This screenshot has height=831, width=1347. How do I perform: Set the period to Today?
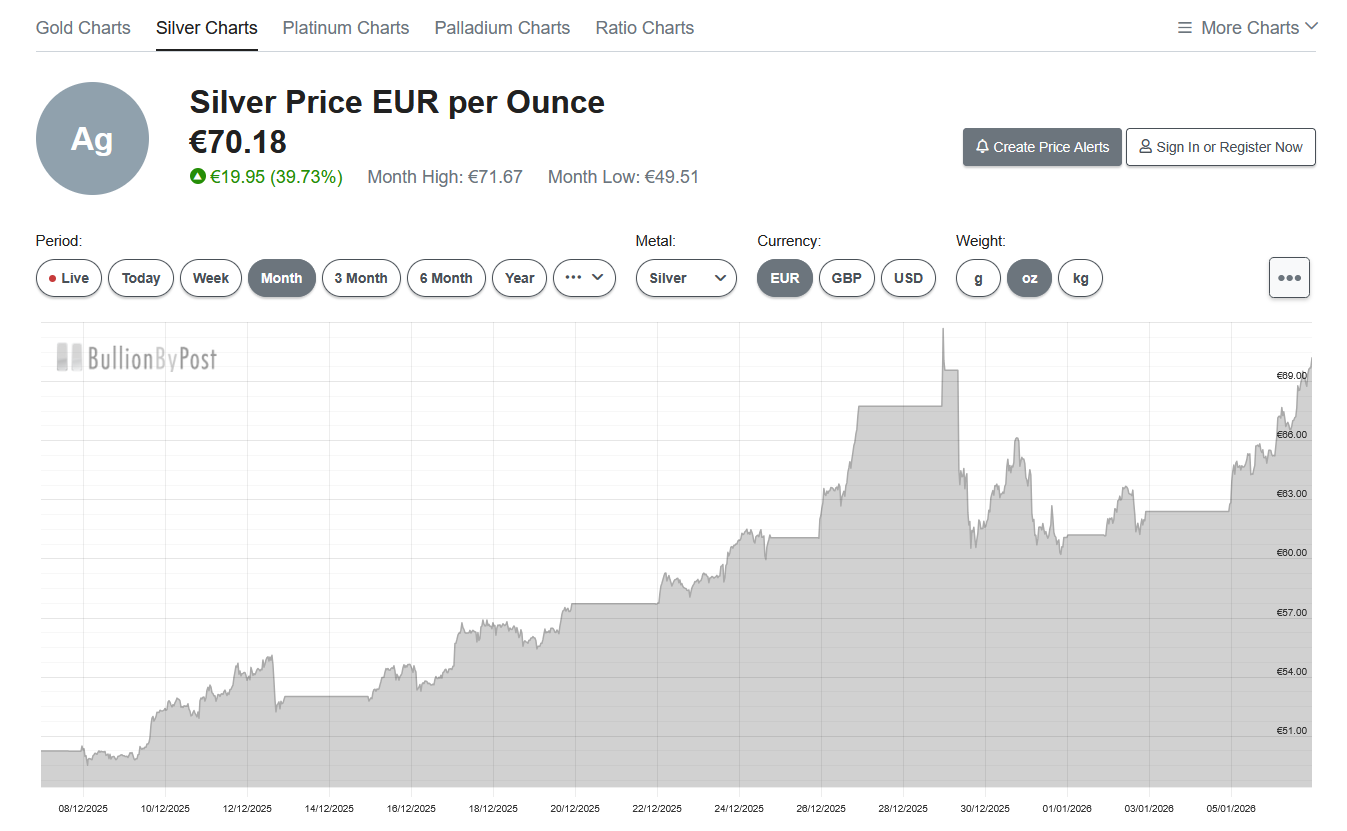point(141,278)
